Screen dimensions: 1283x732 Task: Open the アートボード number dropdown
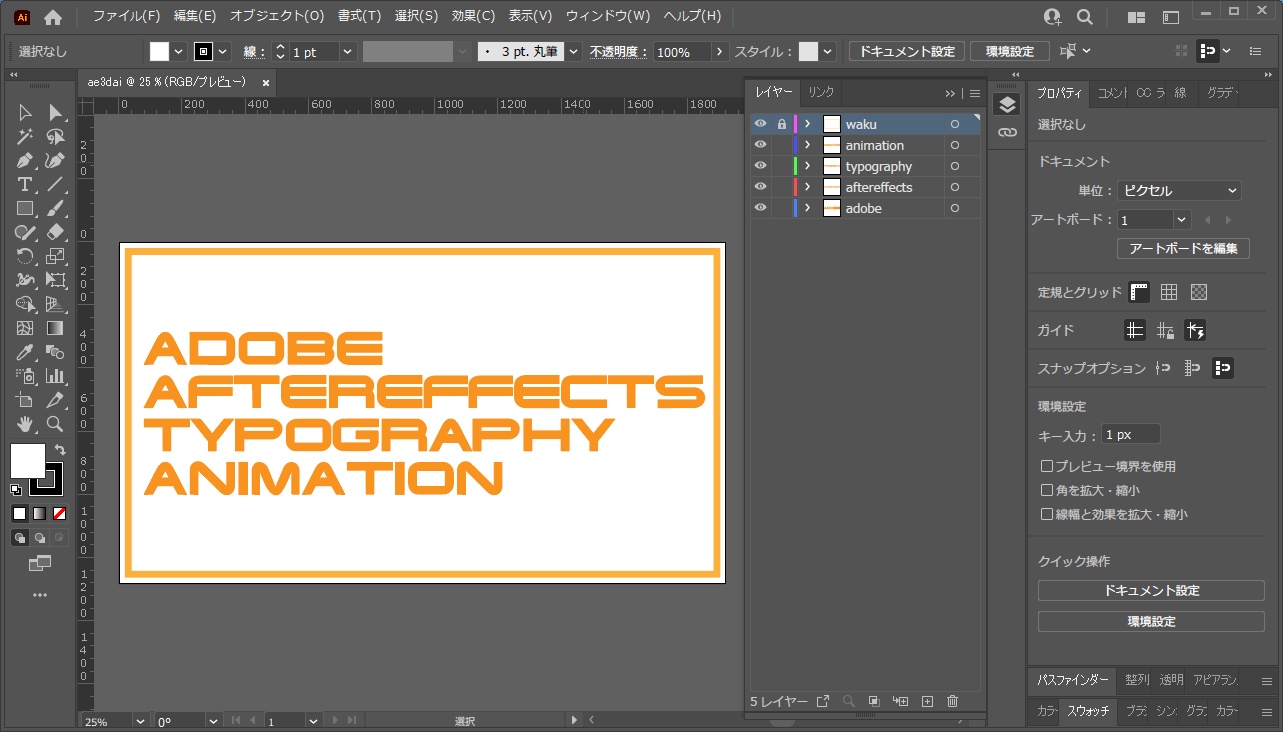point(1182,219)
